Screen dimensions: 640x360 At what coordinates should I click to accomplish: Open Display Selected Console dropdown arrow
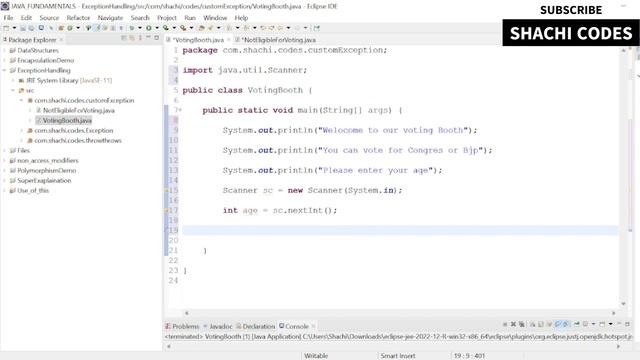593,324
